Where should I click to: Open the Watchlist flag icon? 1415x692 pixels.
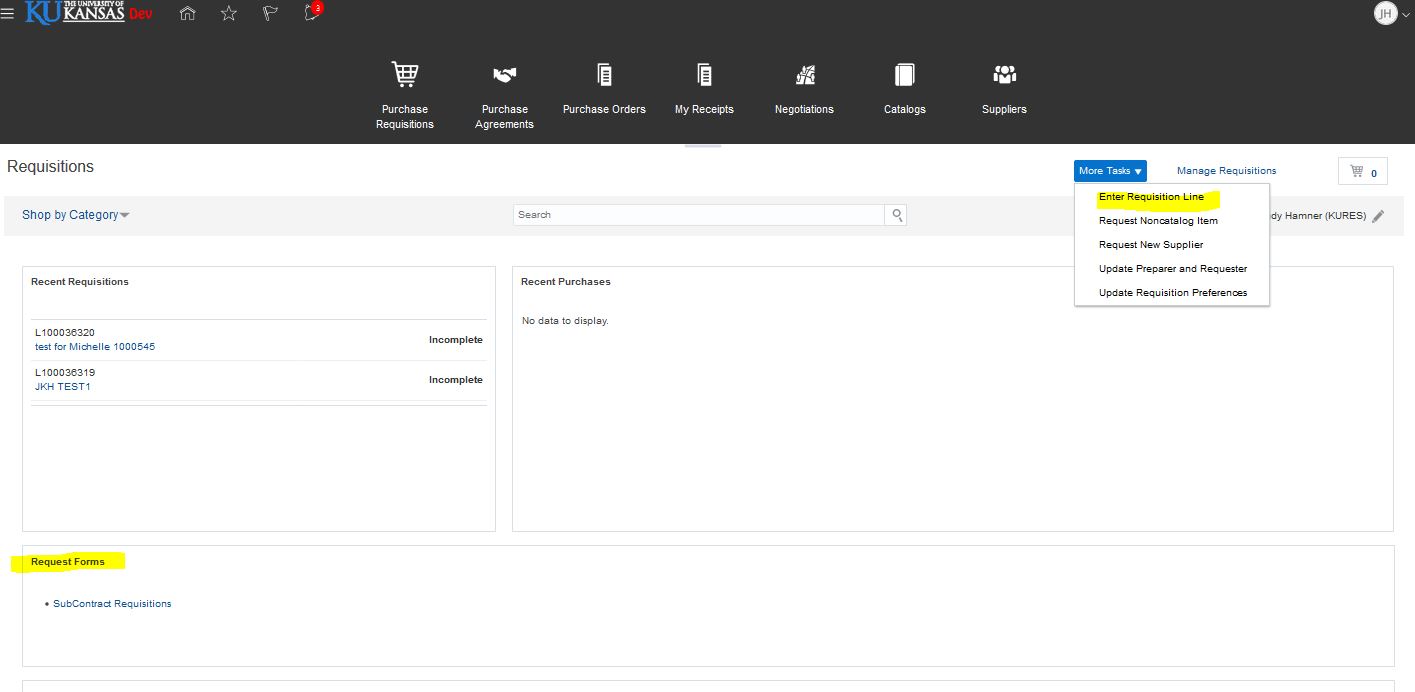coord(270,13)
